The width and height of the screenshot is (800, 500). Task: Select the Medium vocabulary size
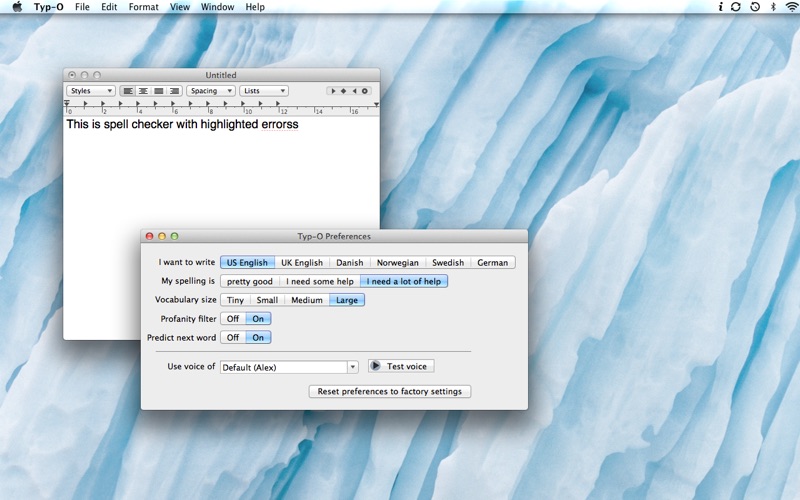(x=307, y=300)
